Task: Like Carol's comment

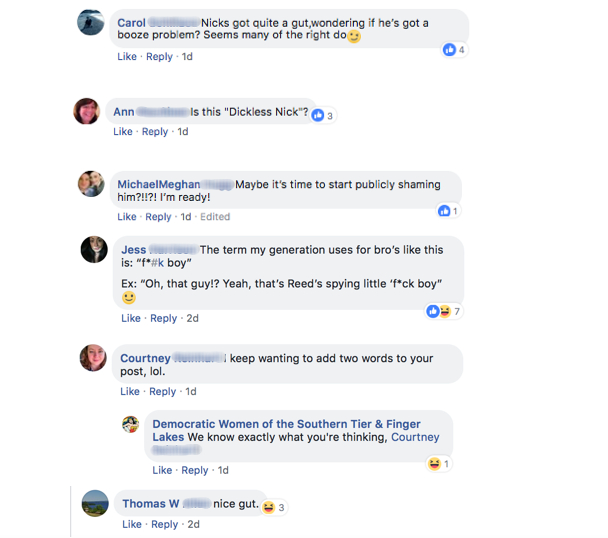Action: pos(127,57)
